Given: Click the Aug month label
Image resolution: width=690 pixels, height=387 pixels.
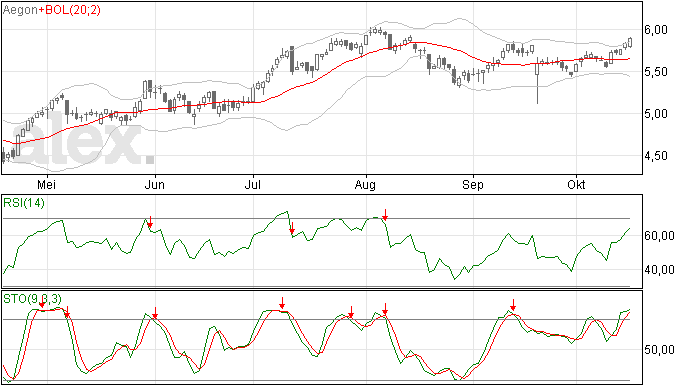Looking at the screenshot, I should (x=365, y=185).
